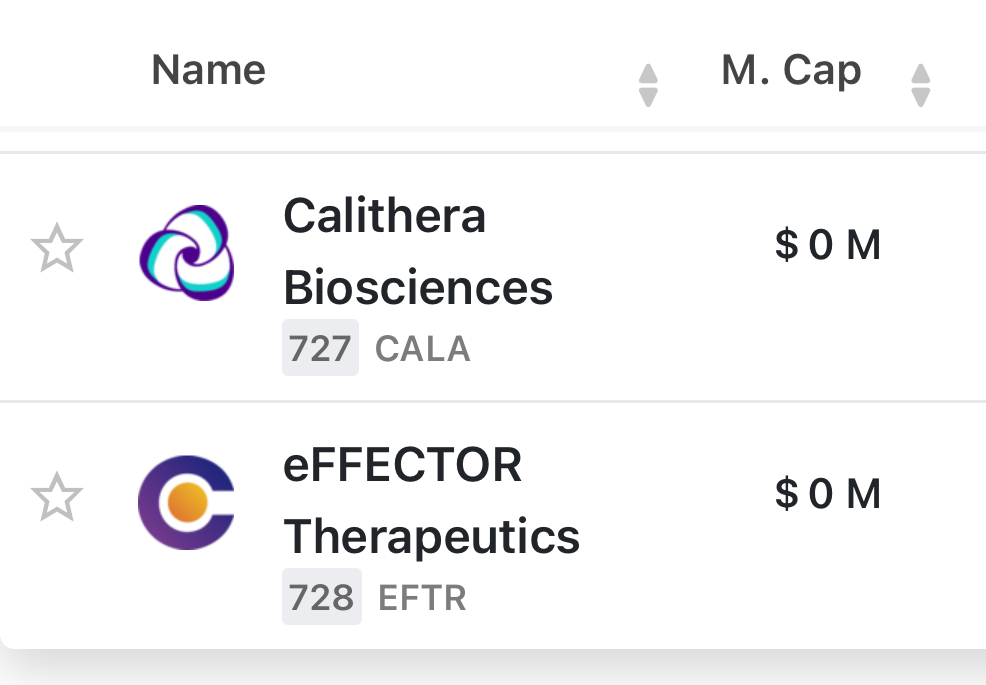986x685 pixels.
Task: Click the Name column header label
Action: click(x=208, y=71)
